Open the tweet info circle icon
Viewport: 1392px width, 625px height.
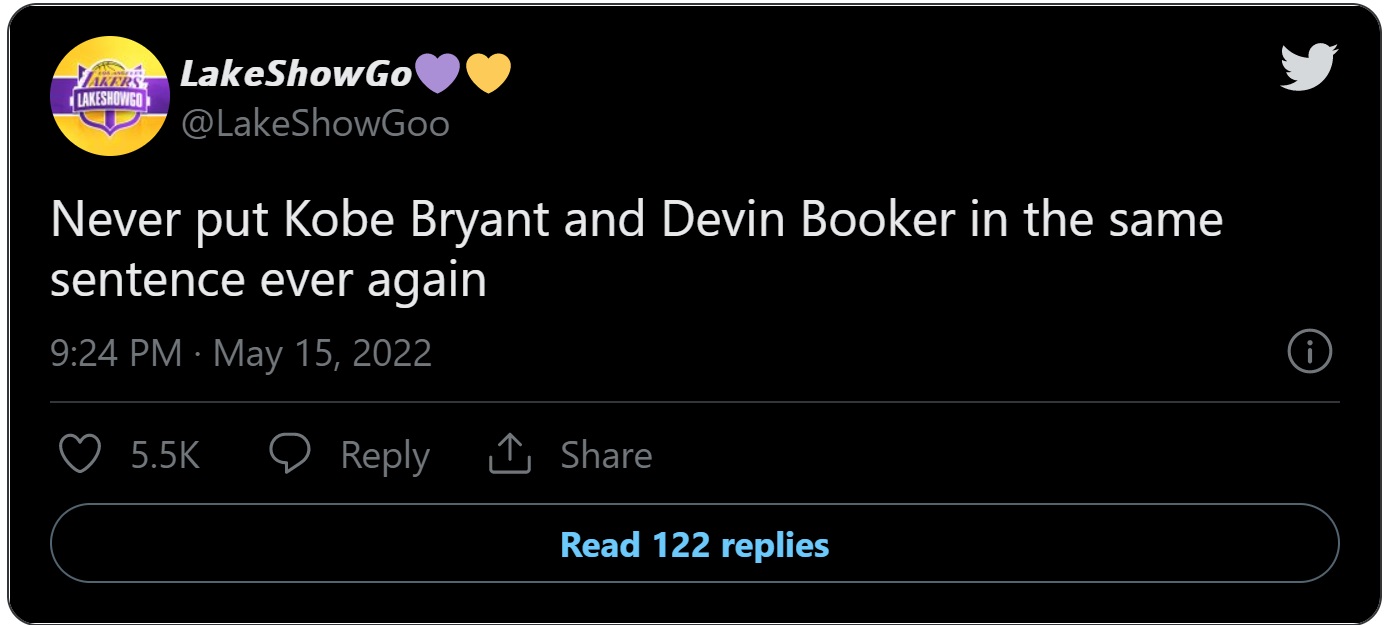tap(1309, 351)
